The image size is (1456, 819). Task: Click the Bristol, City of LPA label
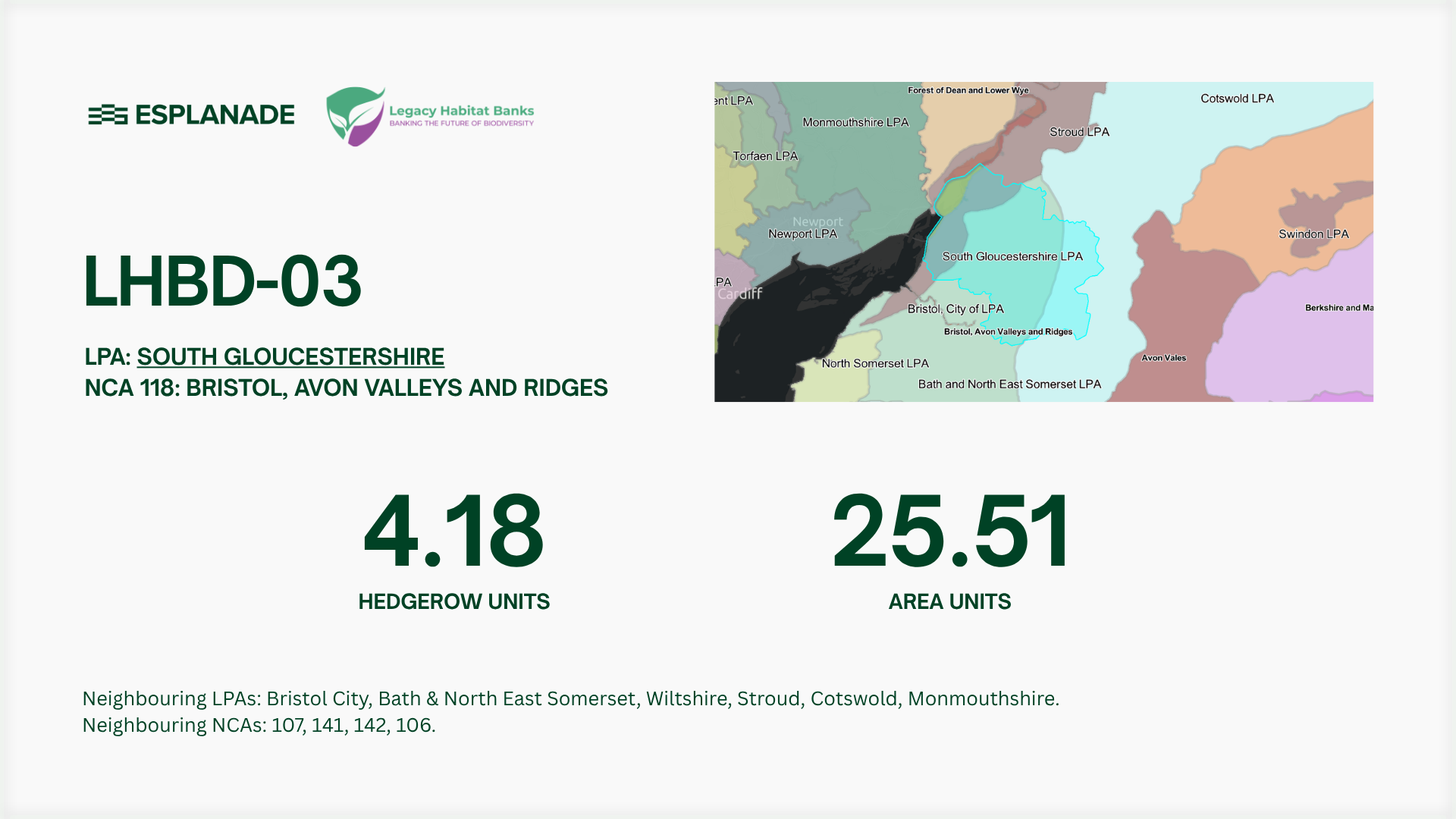(x=955, y=309)
